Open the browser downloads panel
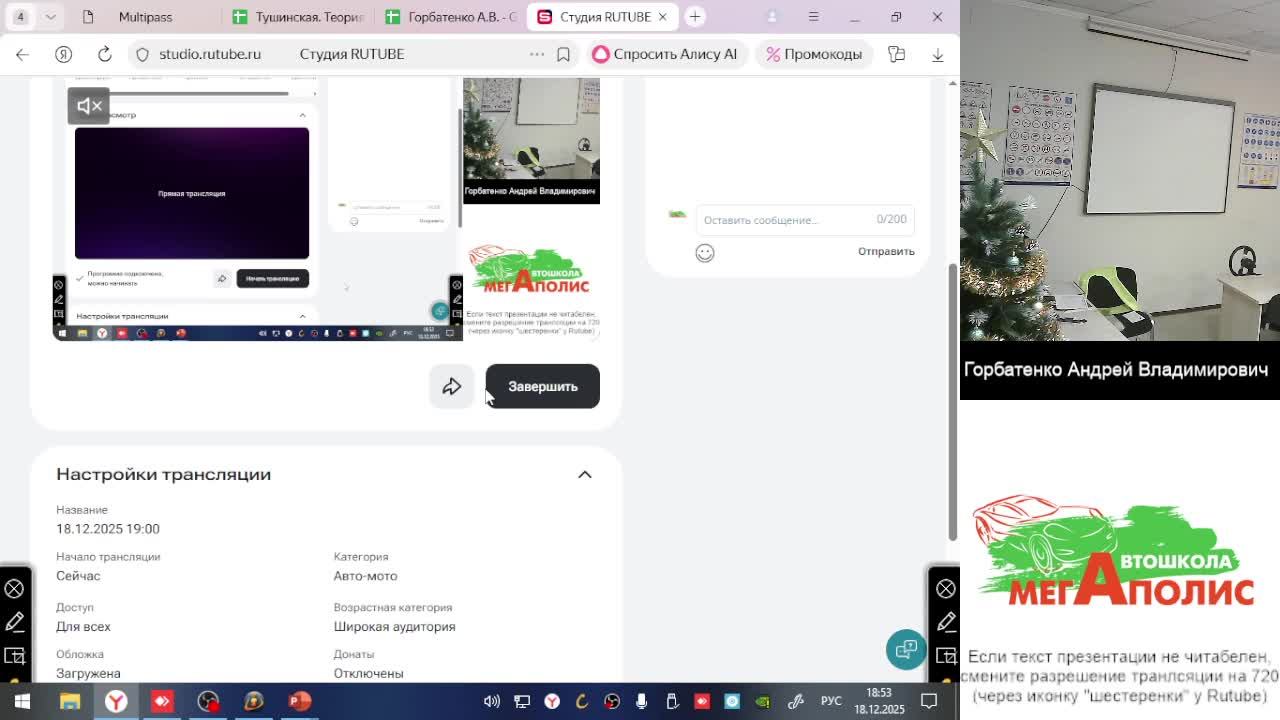The width and height of the screenshot is (1280, 720). click(x=937, y=54)
